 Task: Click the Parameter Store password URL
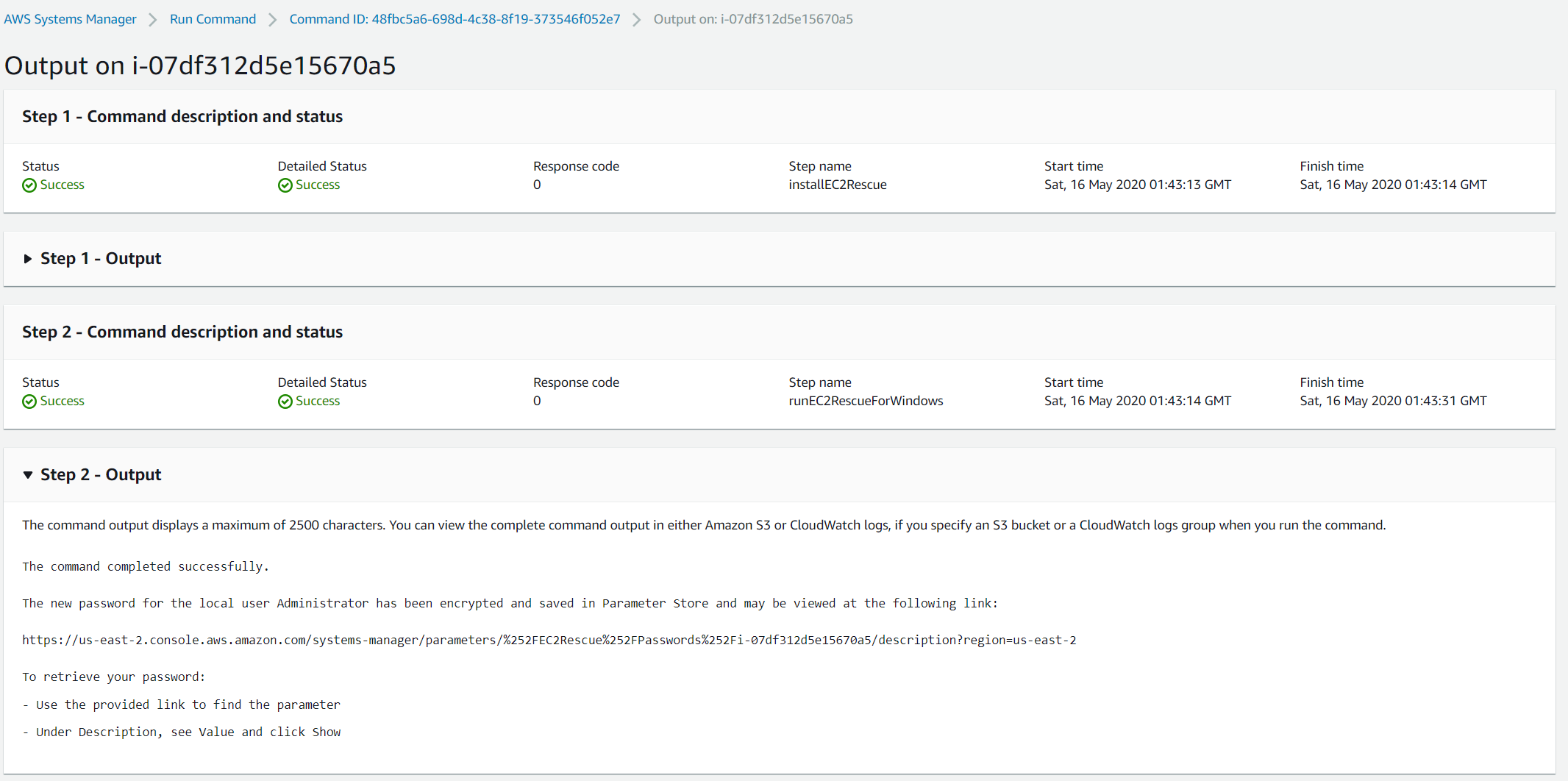549,640
